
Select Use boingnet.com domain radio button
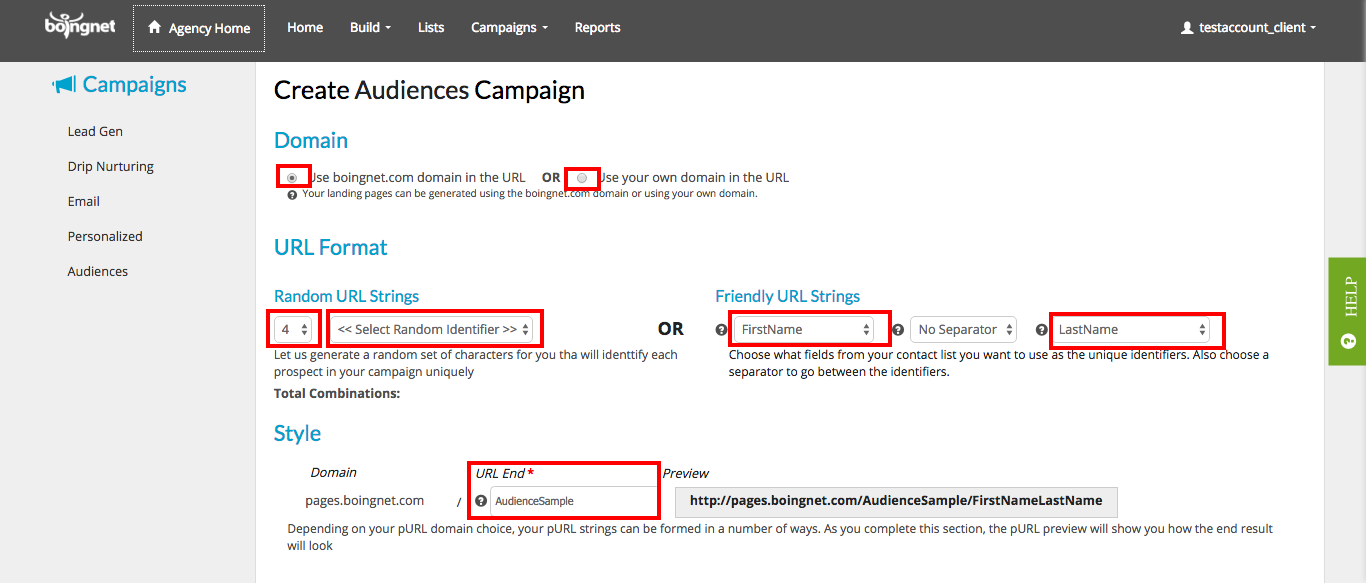pos(292,177)
